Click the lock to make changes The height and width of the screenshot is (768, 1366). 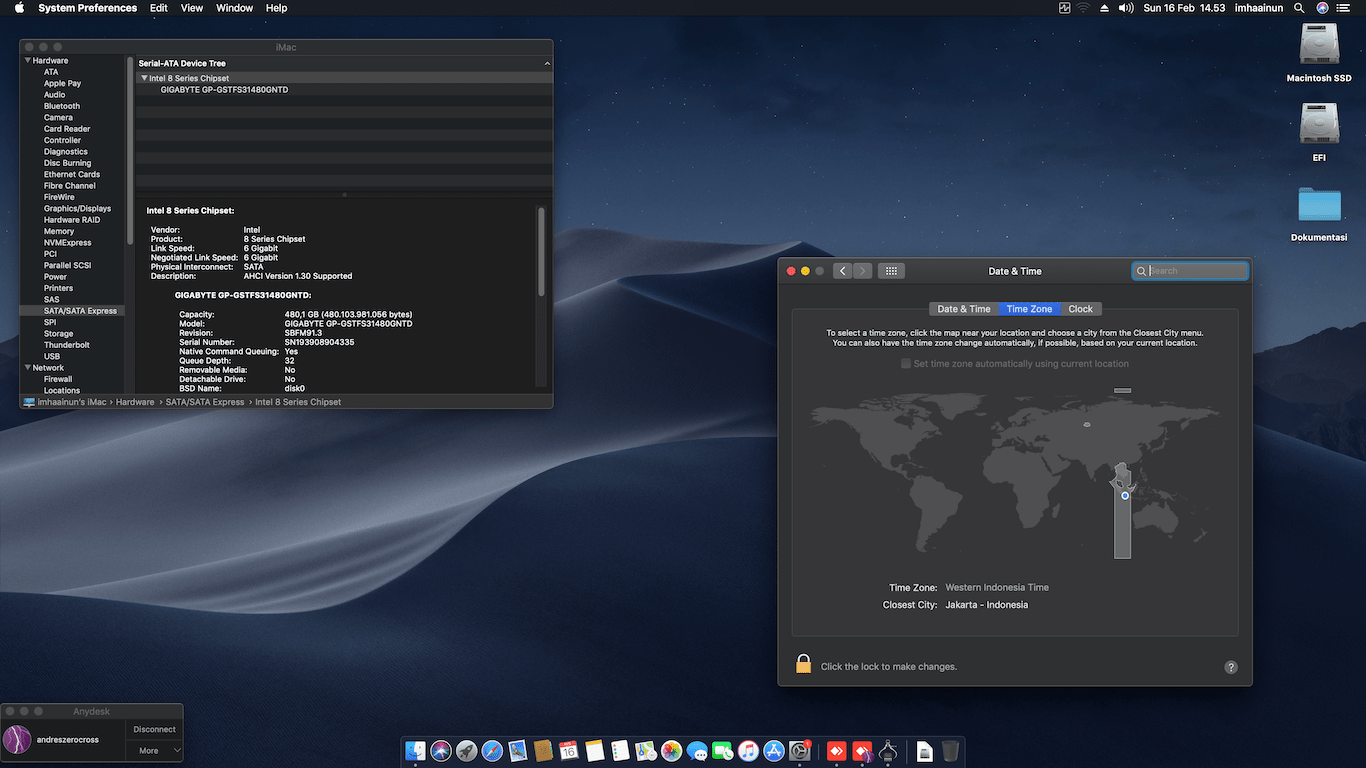pyautogui.click(x=803, y=664)
